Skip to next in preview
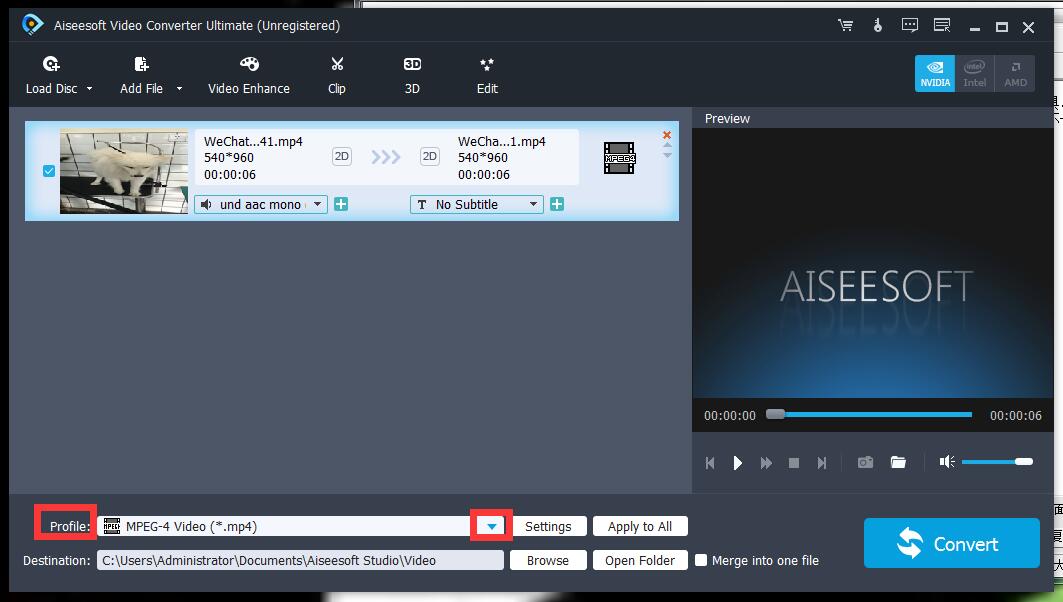 click(822, 462)
